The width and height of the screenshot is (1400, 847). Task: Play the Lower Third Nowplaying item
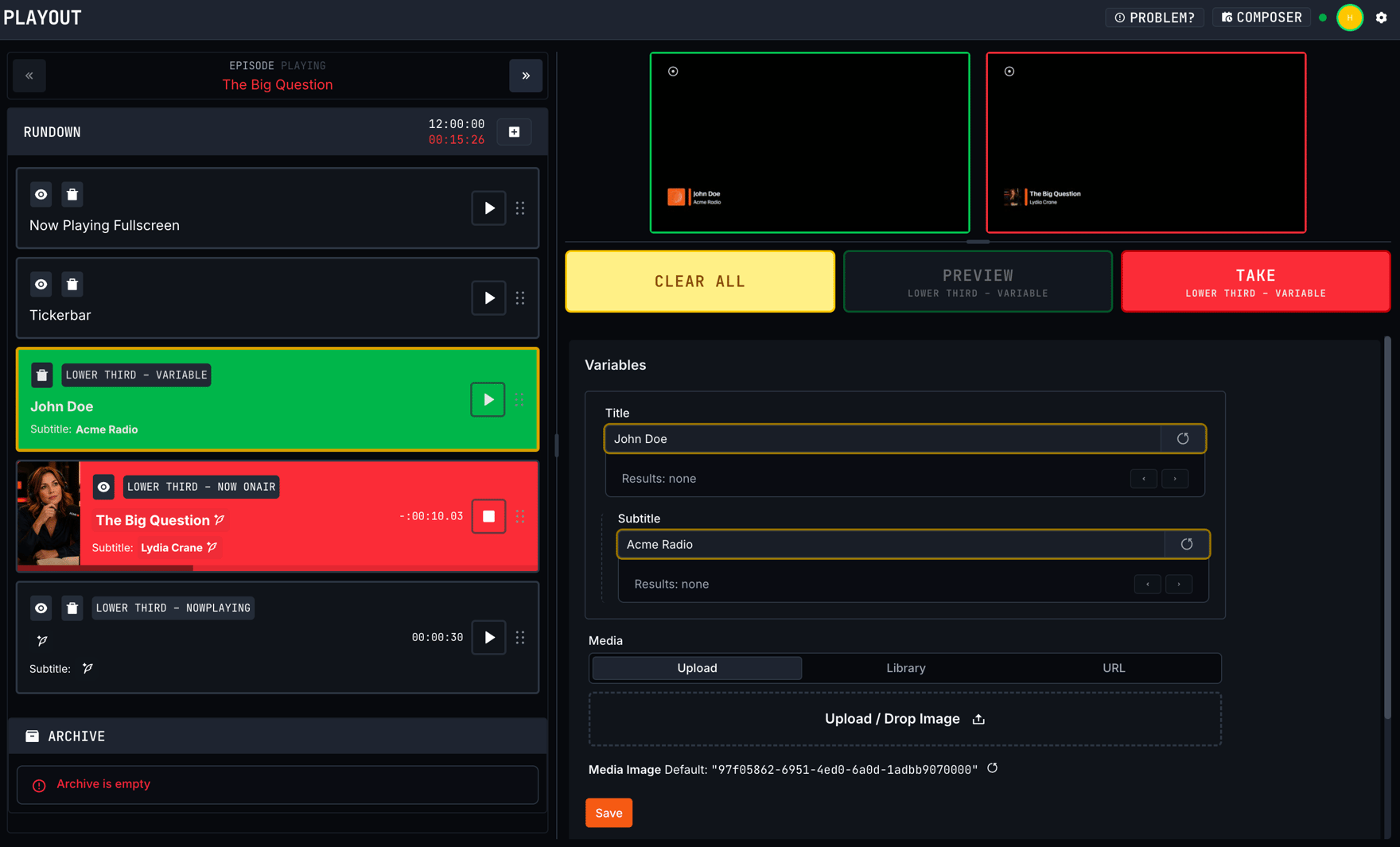coord(488,638)
